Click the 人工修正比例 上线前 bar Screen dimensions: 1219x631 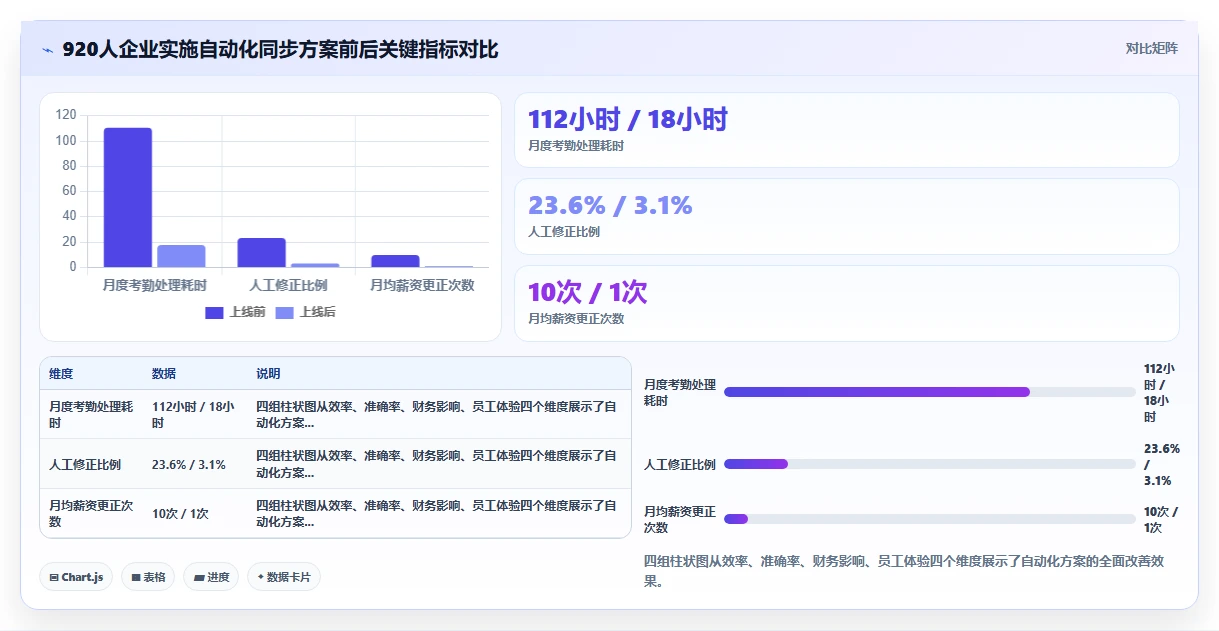tap(261, 252)
